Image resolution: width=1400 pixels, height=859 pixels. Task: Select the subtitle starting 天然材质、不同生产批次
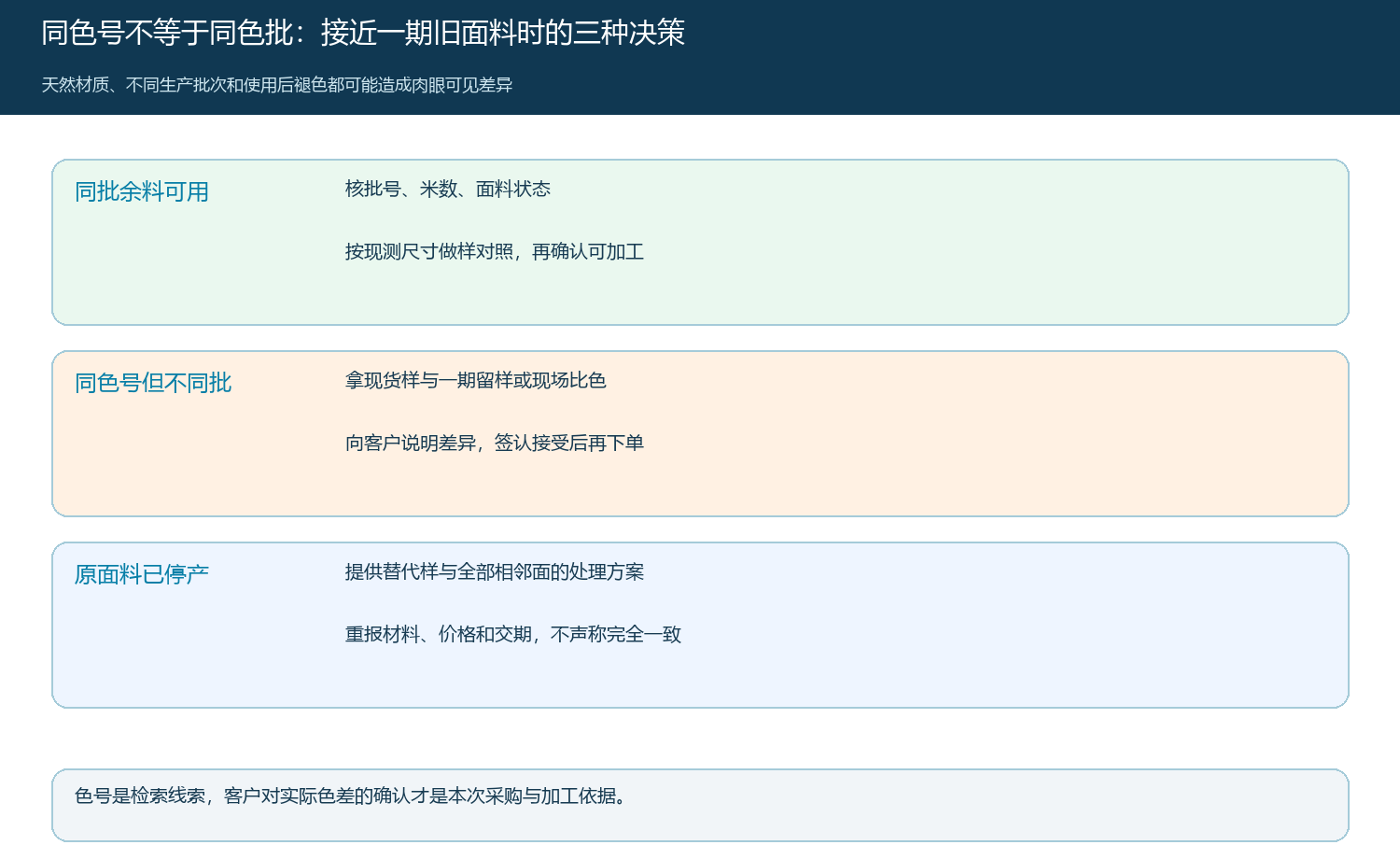[x=277, y=85]
